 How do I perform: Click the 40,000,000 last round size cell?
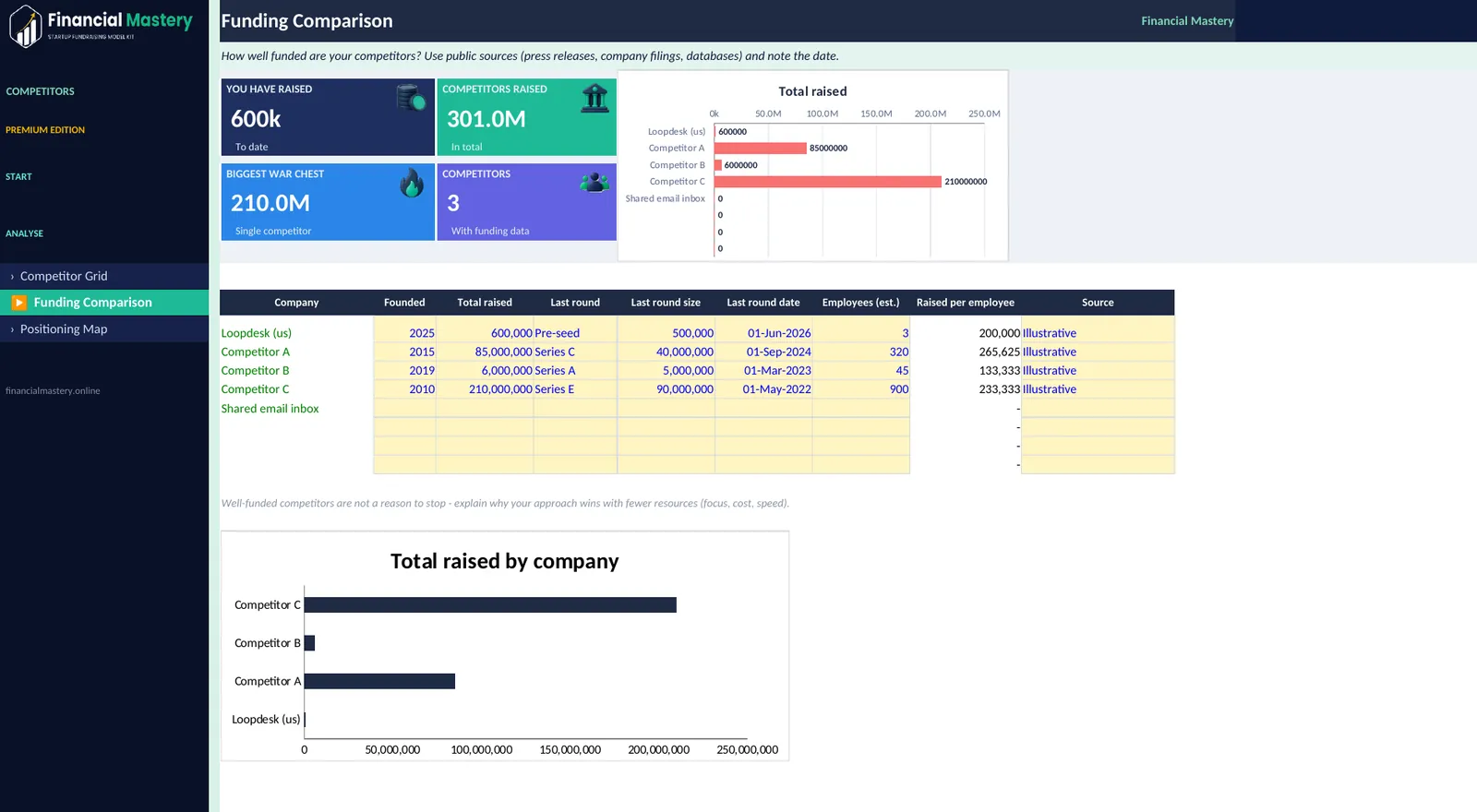(x=666, y=352)
